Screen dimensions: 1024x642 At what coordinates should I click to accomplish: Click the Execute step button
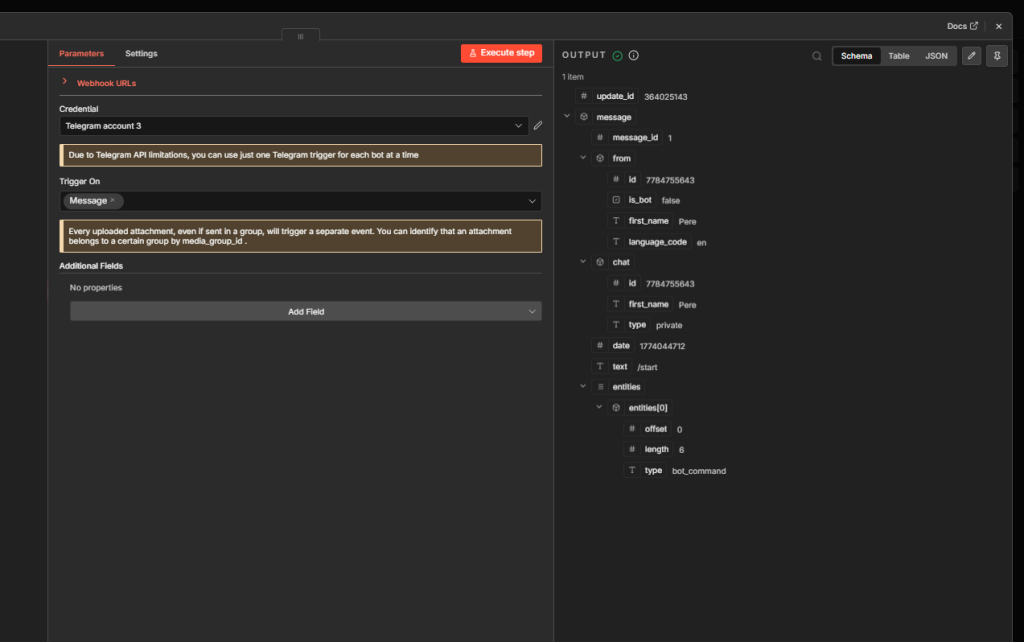click(x=499, y=53)
